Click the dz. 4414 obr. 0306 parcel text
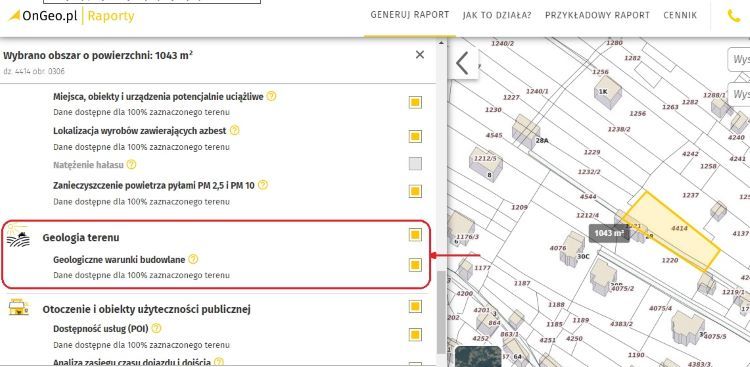 point(34,71)
